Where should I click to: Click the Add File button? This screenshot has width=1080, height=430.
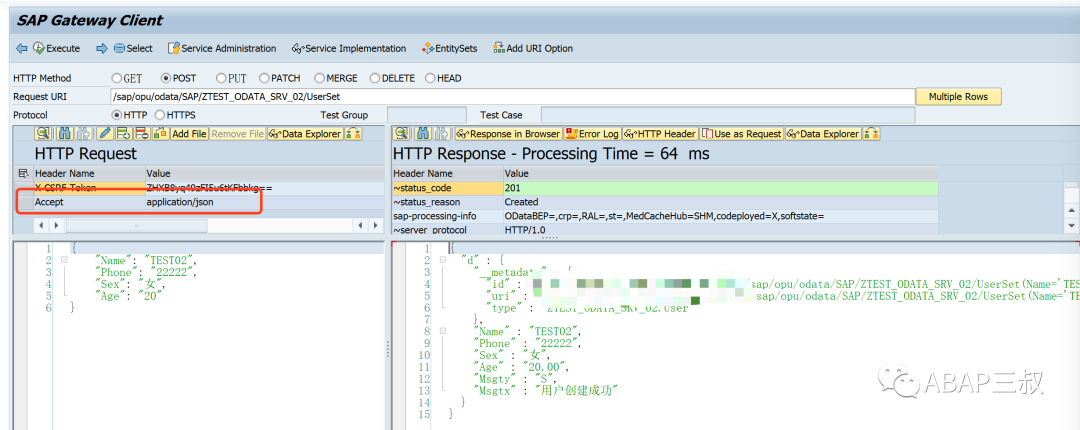[x=189, y=134]
